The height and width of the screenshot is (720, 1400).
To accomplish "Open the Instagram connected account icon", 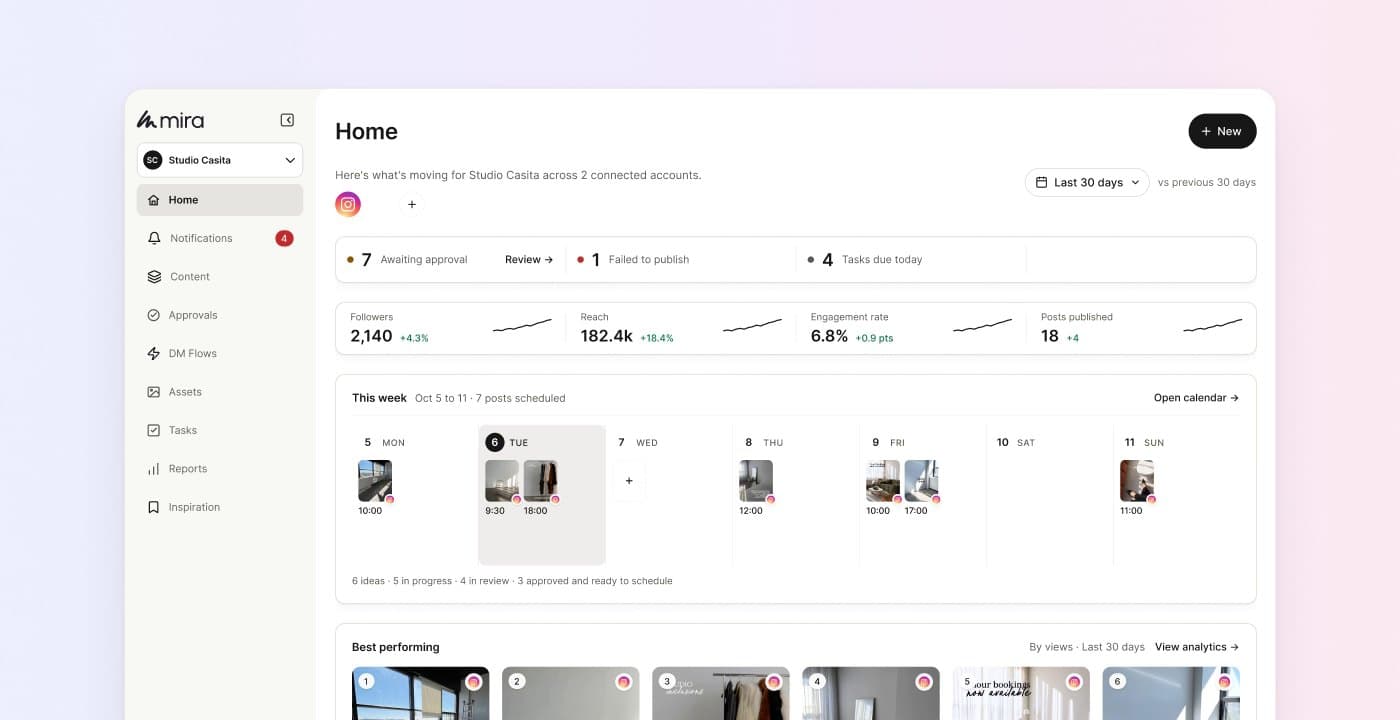I will tap(348, 204).
